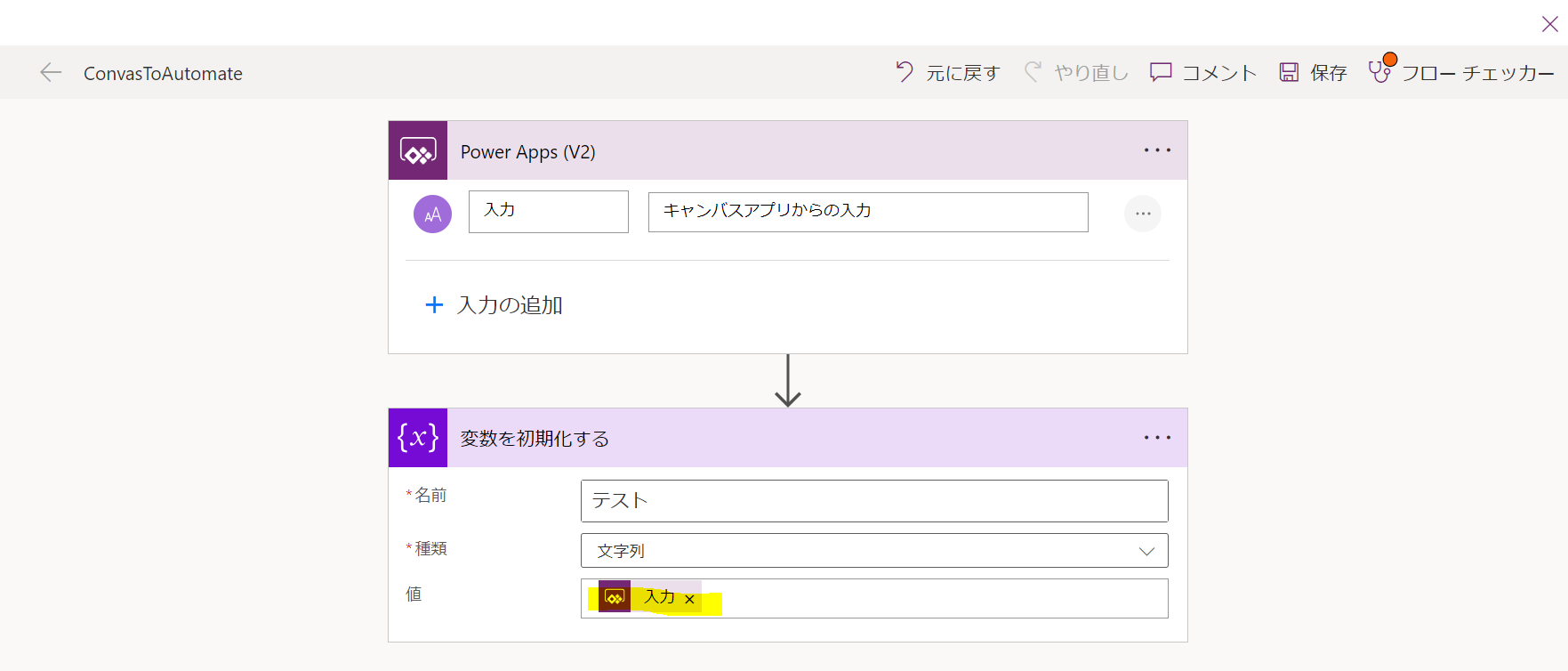The image size is (1568, 671).
Task: Remove the 入力 dynamic content token
Action: pos(689,600)
